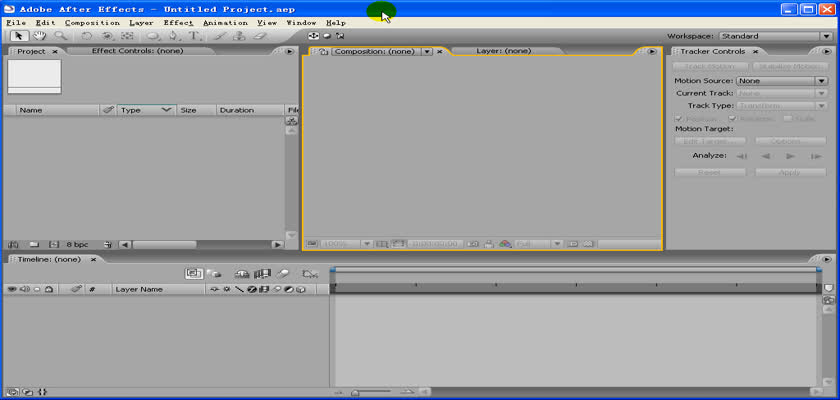840x400 pixels.
Task: Toggle Transparency Grid in Composition viewer footer
Action: pyautogui.click(x=589, y=244)
